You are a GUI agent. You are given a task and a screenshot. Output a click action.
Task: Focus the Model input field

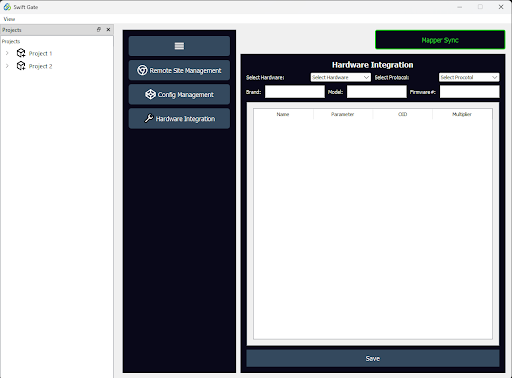point(377,92)
